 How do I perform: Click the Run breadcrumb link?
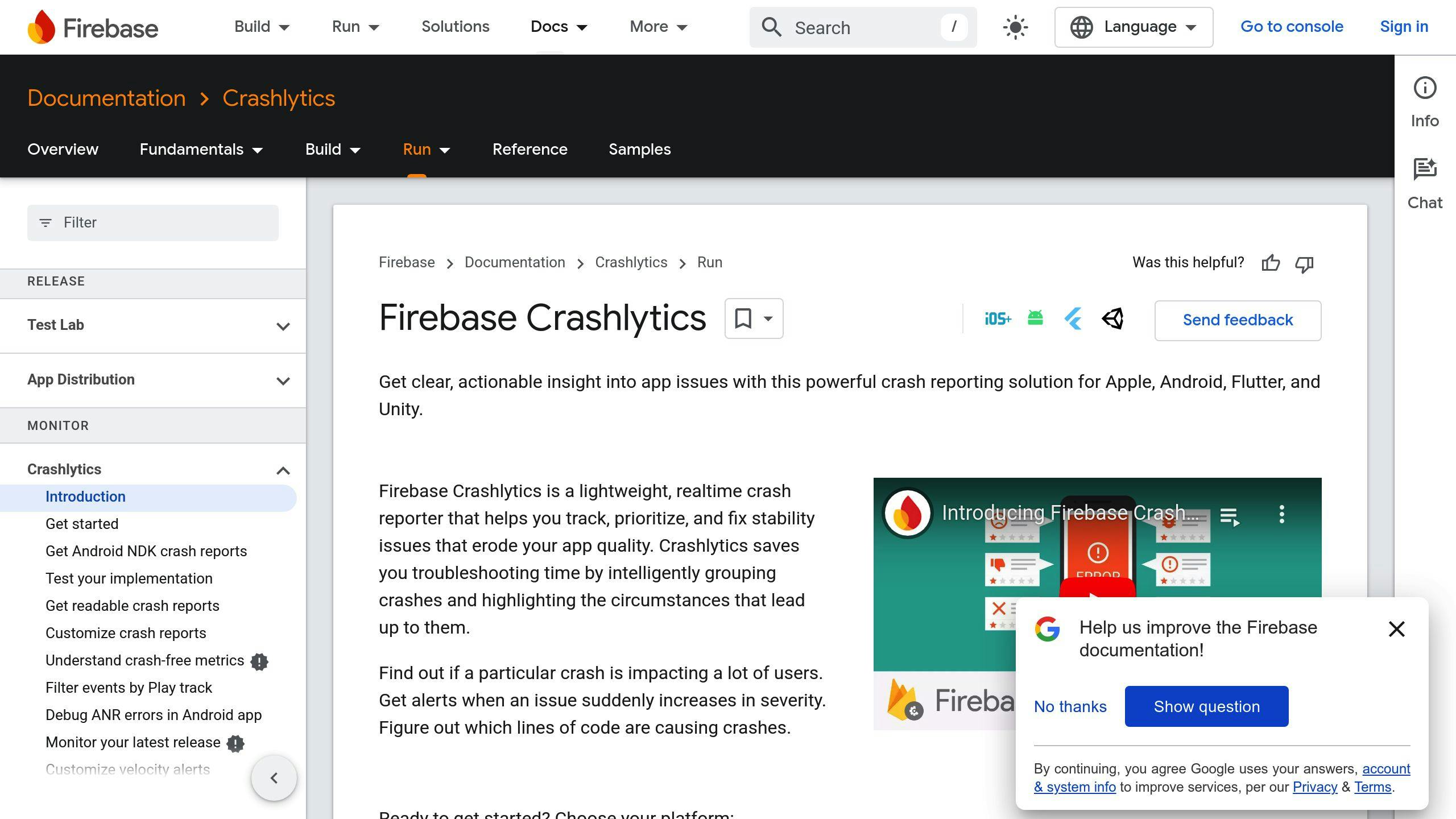tap(710, 262)
